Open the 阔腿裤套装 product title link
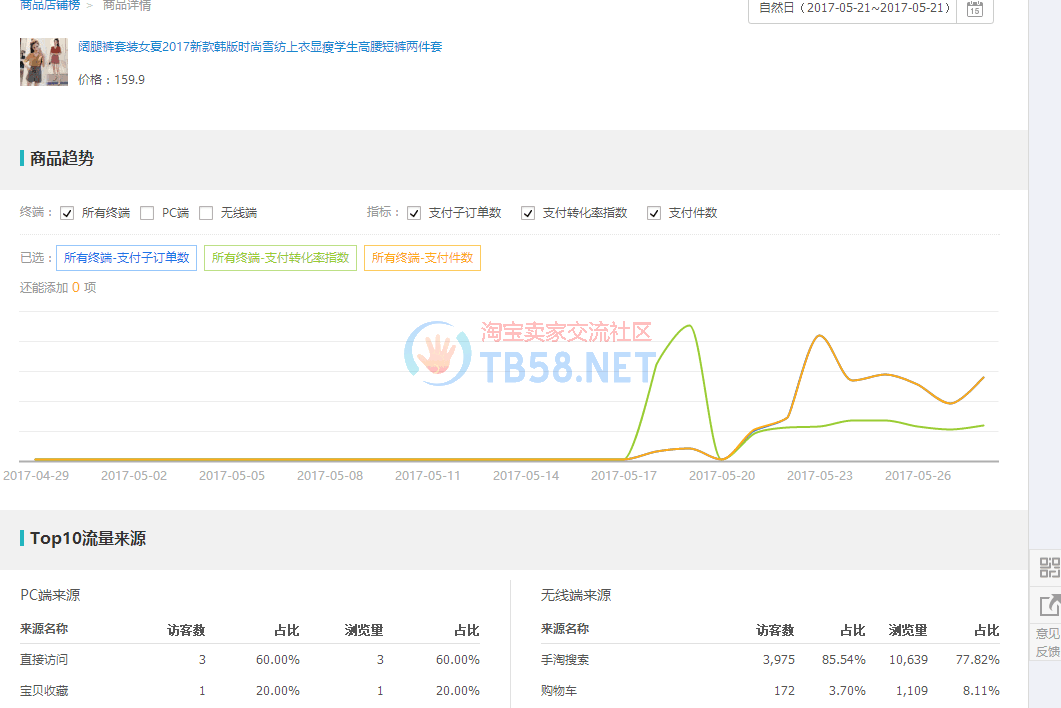The width and height of the screenshot is (1061, 708). [x=260, y=47]
